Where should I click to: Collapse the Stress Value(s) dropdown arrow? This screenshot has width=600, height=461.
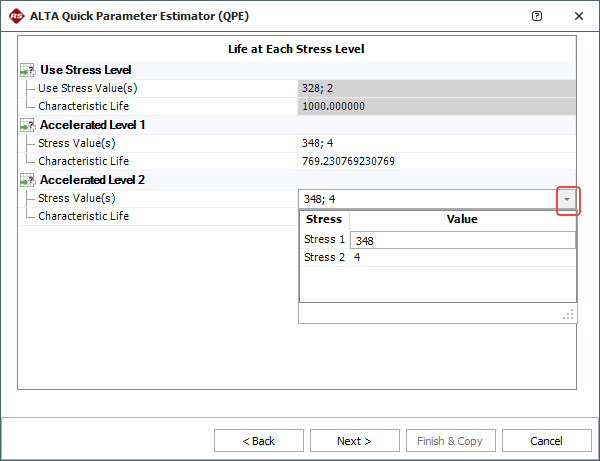[568, 199]
